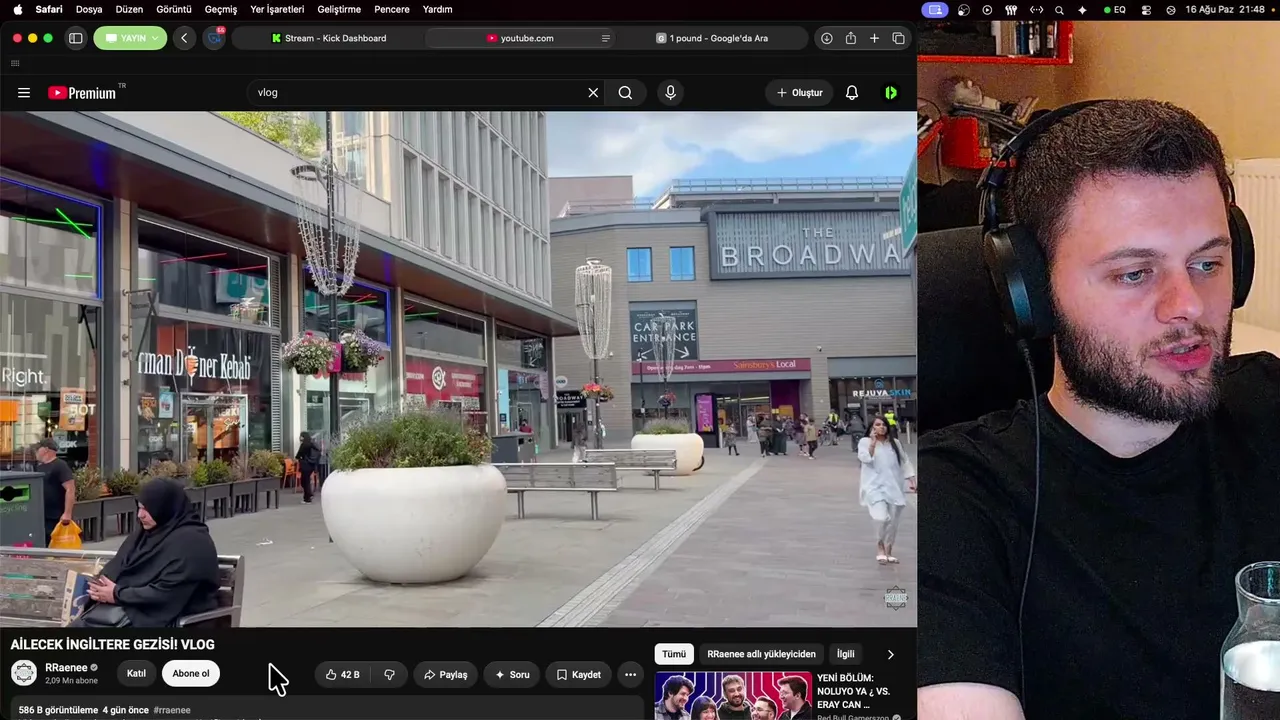Open Spotlight search in menu bar
Viewport: 1280px width, 720px height.
pos(1059,9)
